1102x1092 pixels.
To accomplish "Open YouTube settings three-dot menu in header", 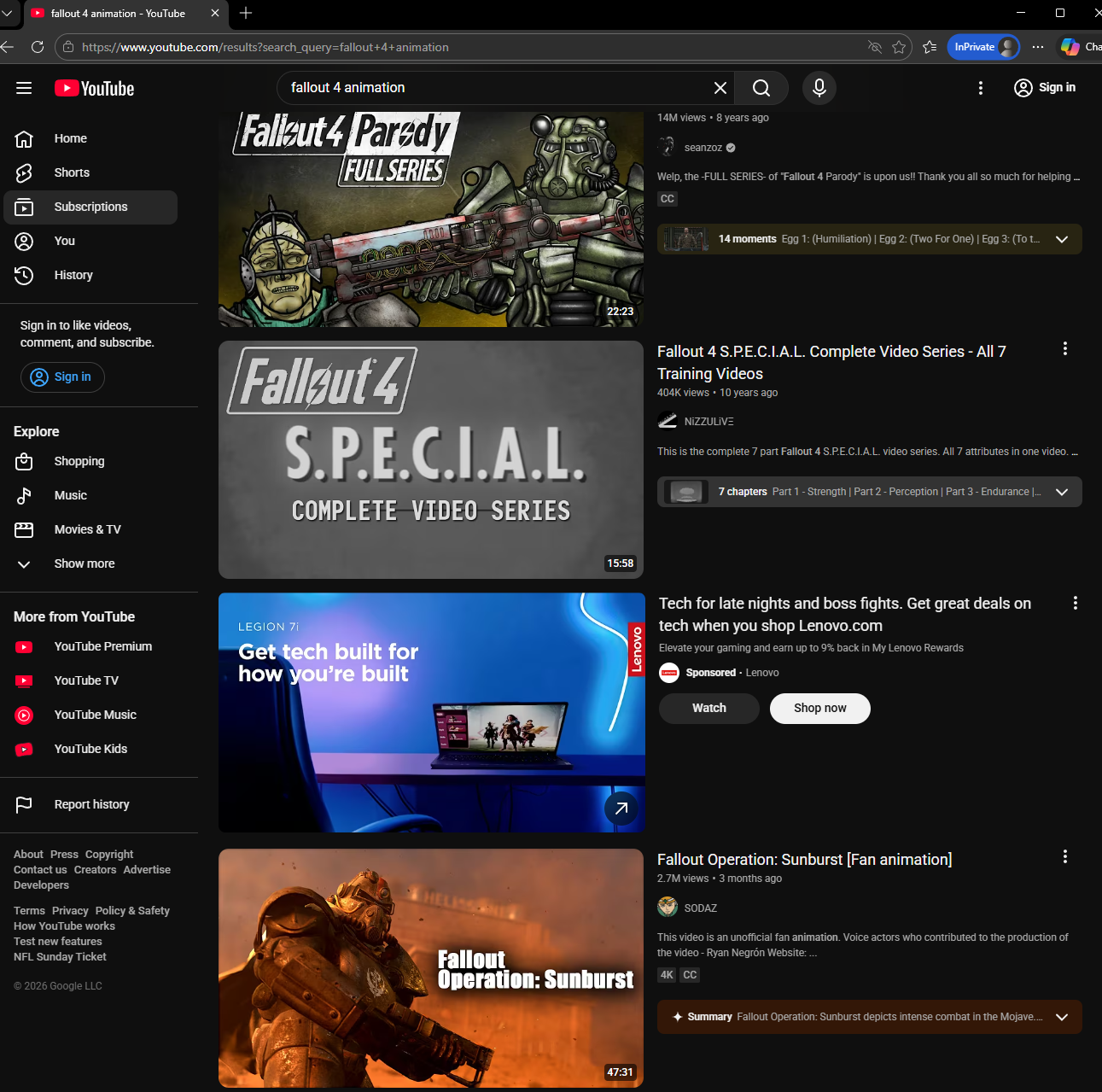I will 981,88.
